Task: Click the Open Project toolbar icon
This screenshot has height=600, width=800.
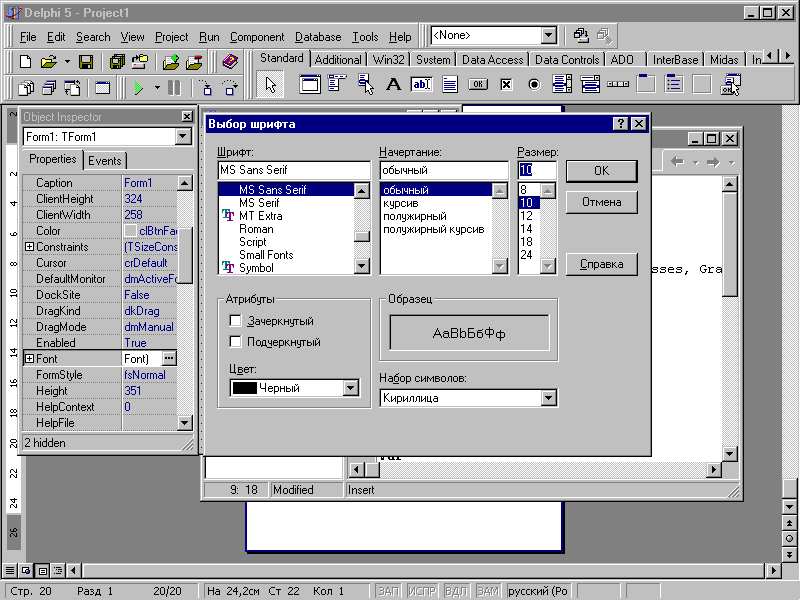Action: 139,62
